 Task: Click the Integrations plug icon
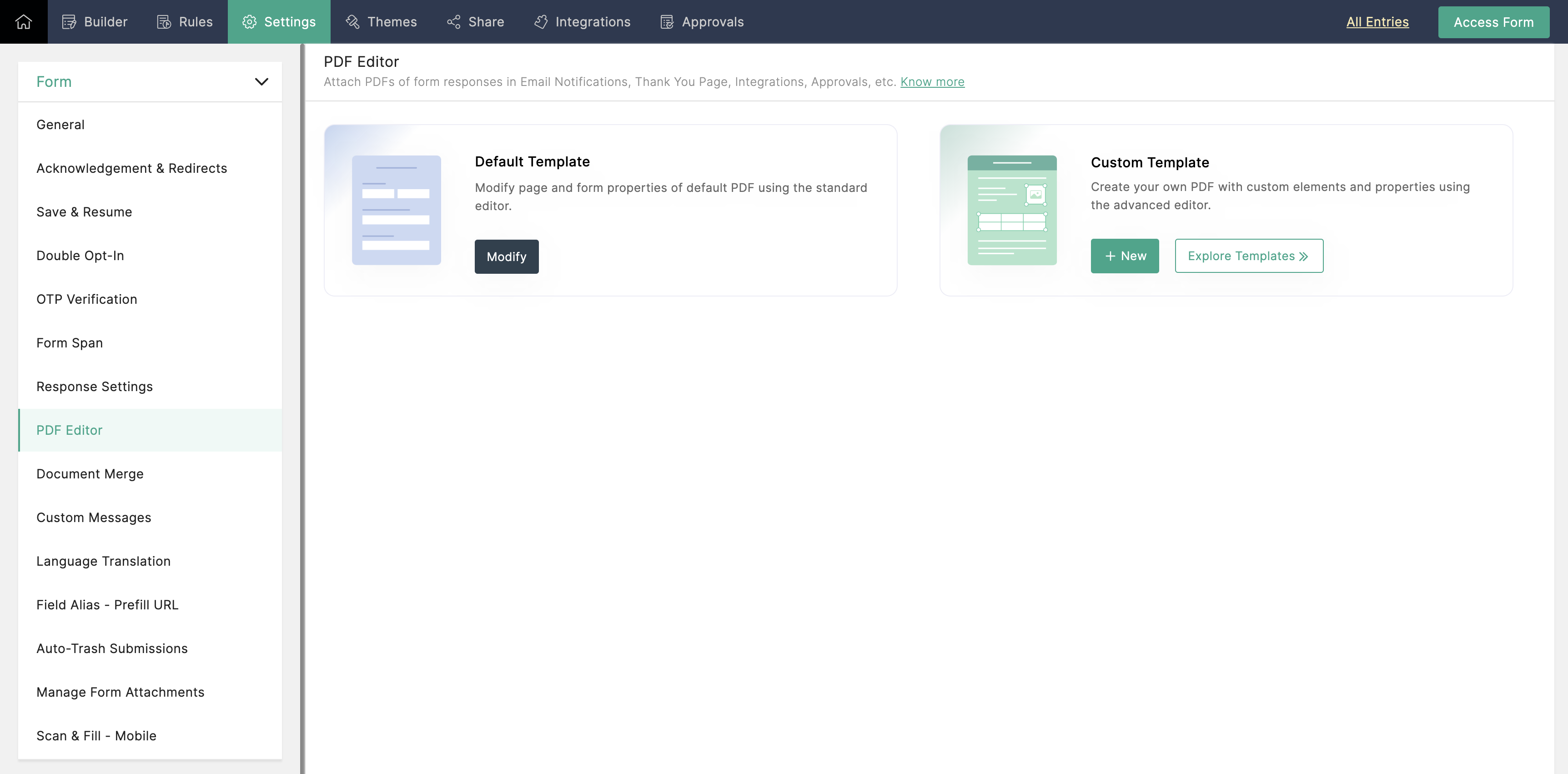[541, 22]
